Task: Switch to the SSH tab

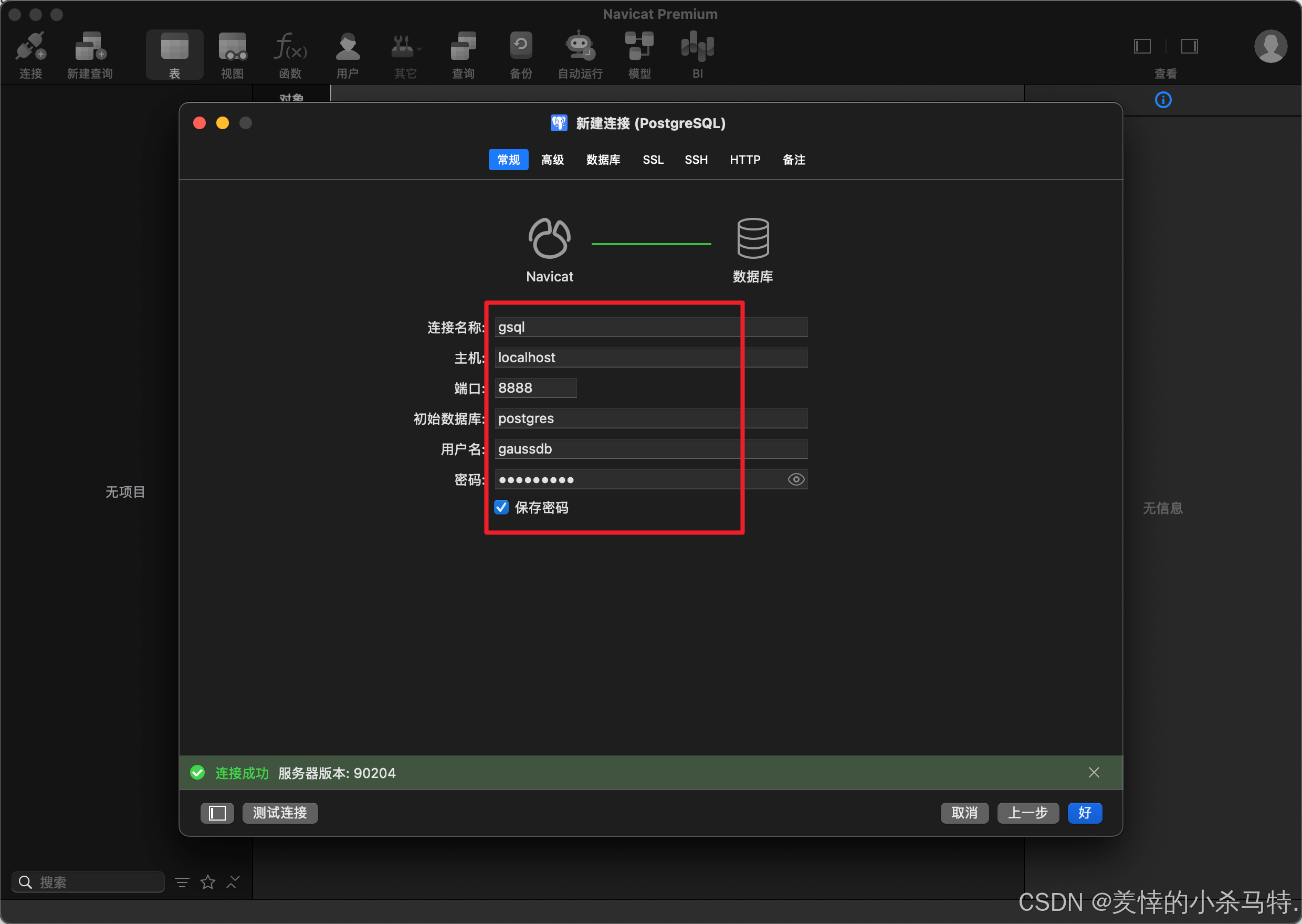Action: [696, 160]
